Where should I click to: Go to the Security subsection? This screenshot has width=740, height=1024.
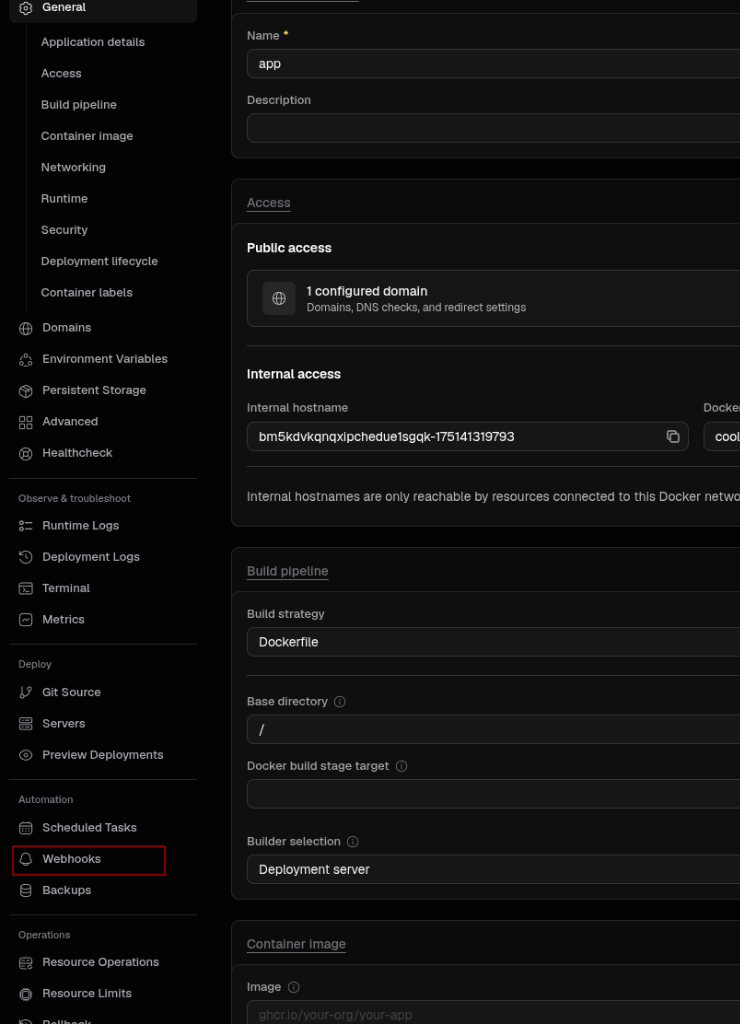pyautogui.click(x=64, y=230)
